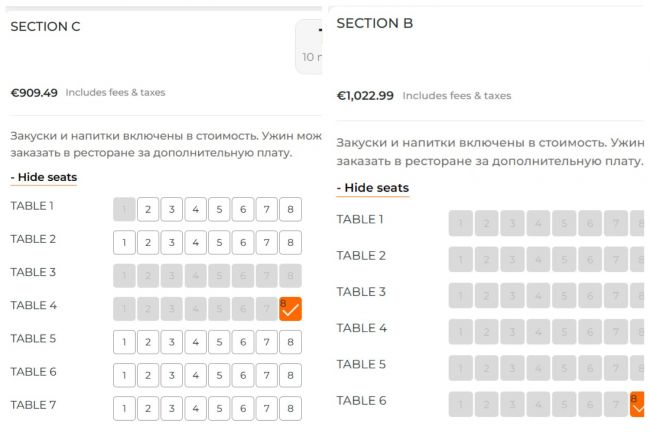Choose seat 1 at Table 2 in Section C
This screenshot has width=650, height=433.
click(124, 243)
